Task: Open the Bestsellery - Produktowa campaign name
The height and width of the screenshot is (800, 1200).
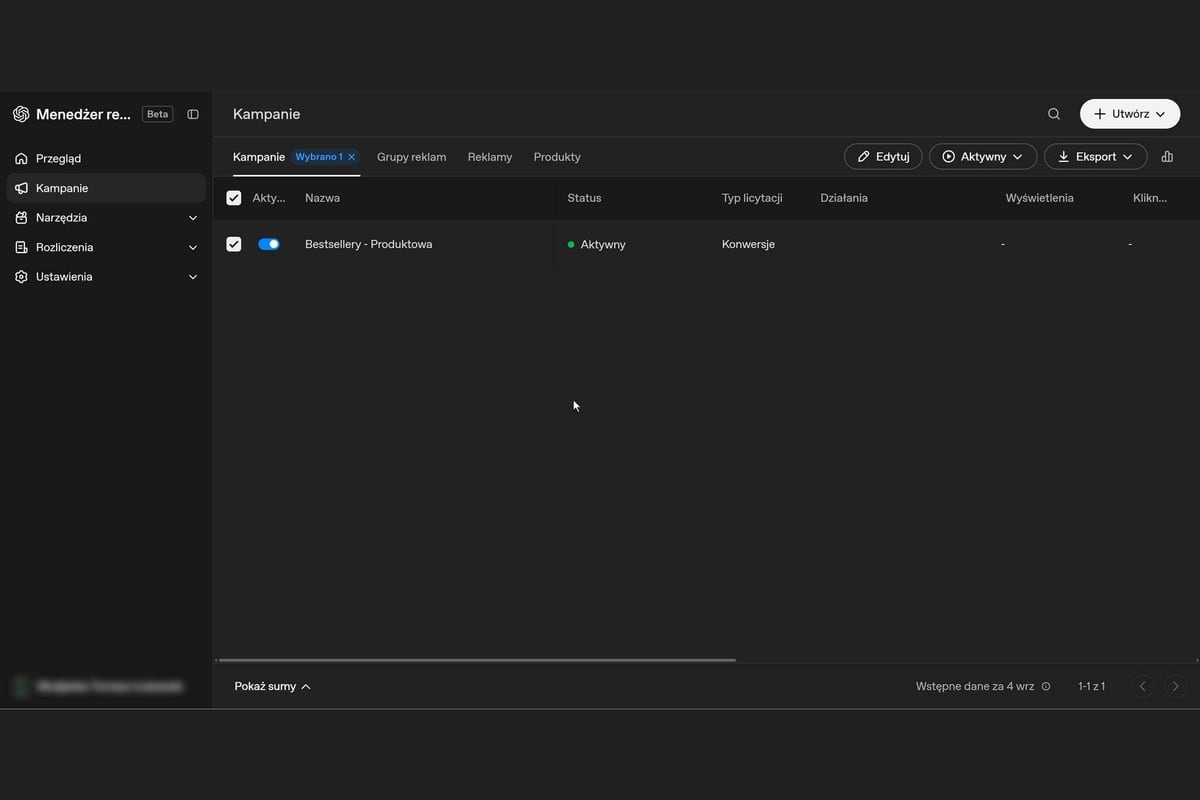Action: click(369, 244)
